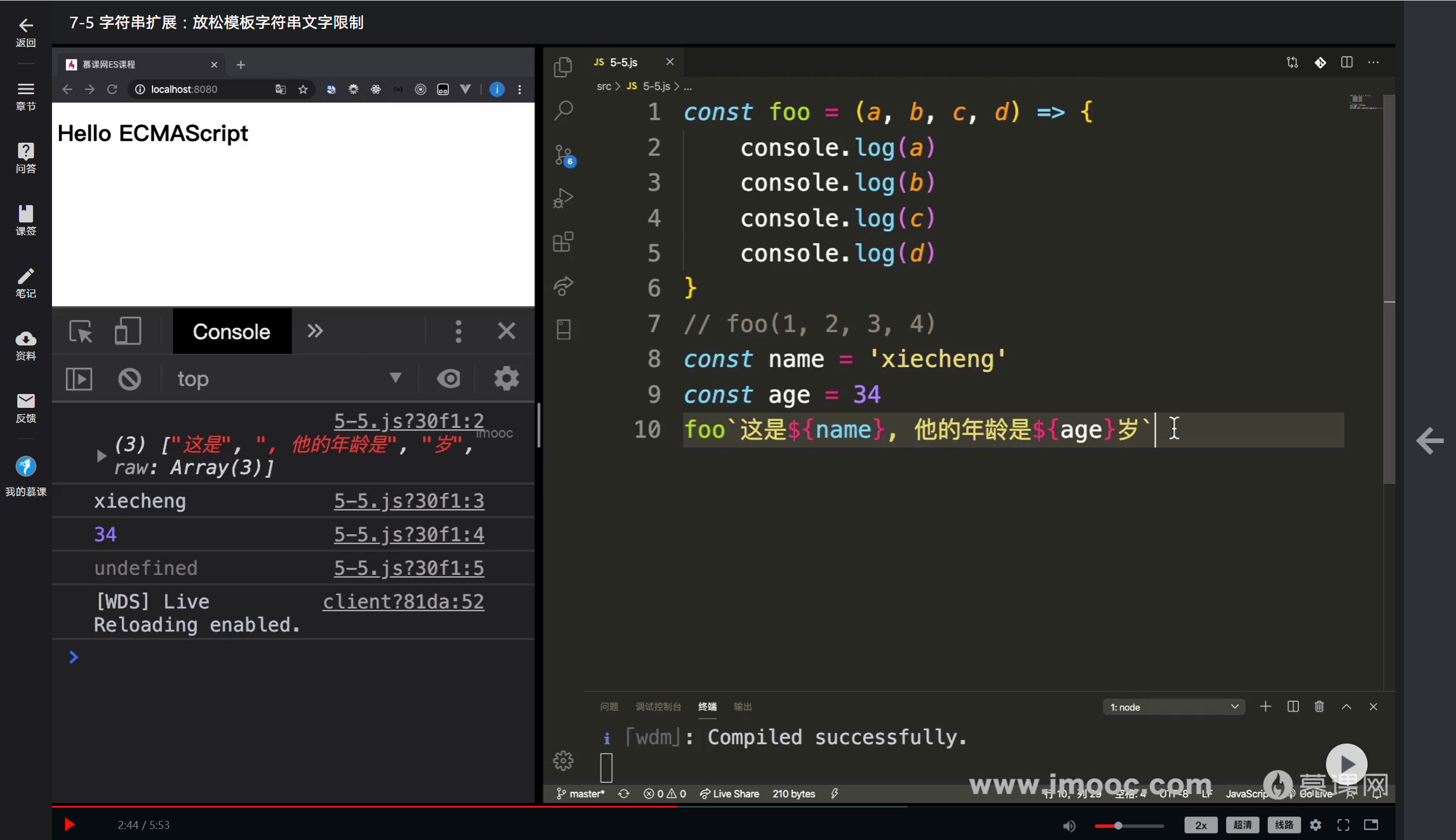Open the Extensions view icon

click(x=563, y=242)
